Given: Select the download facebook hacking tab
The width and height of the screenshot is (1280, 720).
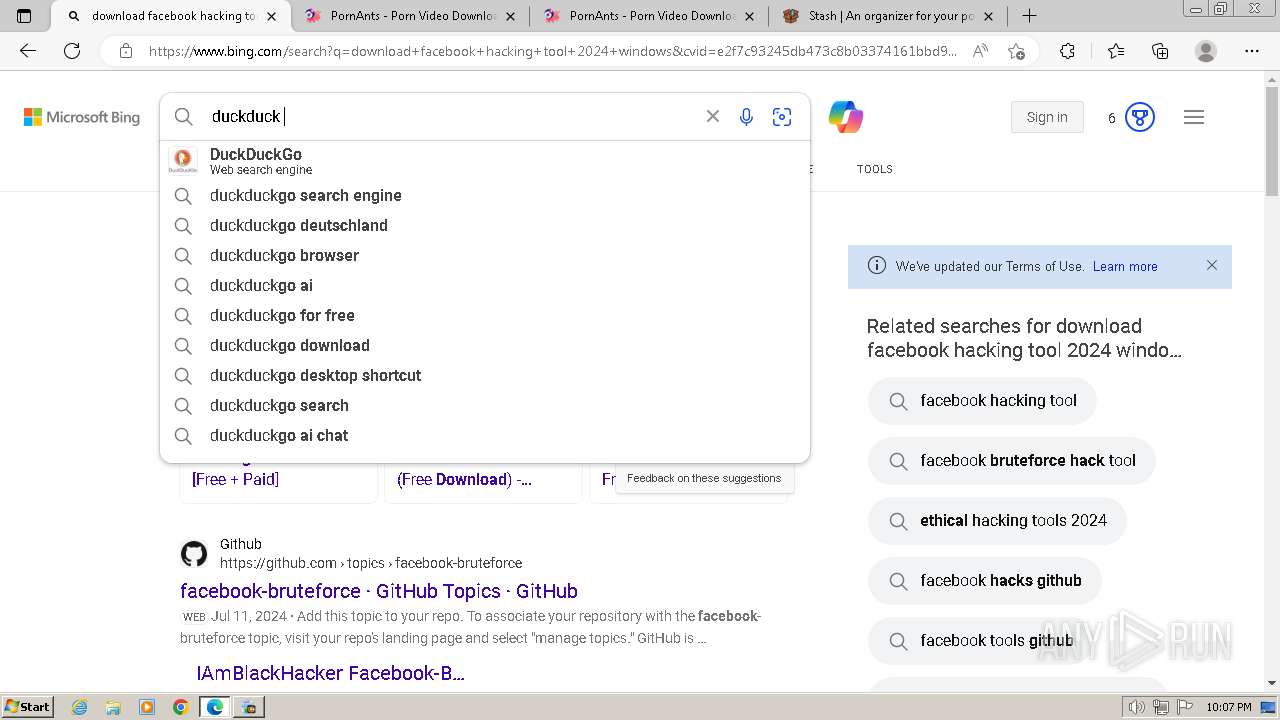Looking at the screenshot, I should (x=170, y=16).
